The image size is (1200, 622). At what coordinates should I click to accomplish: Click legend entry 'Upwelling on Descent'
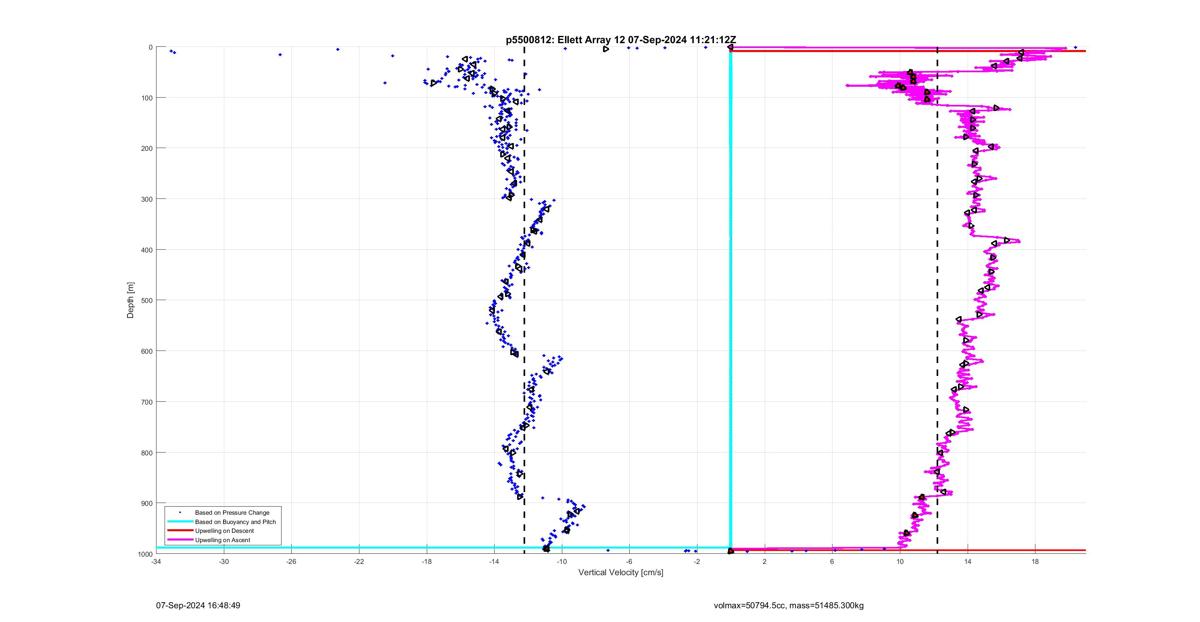pos(225,531)
